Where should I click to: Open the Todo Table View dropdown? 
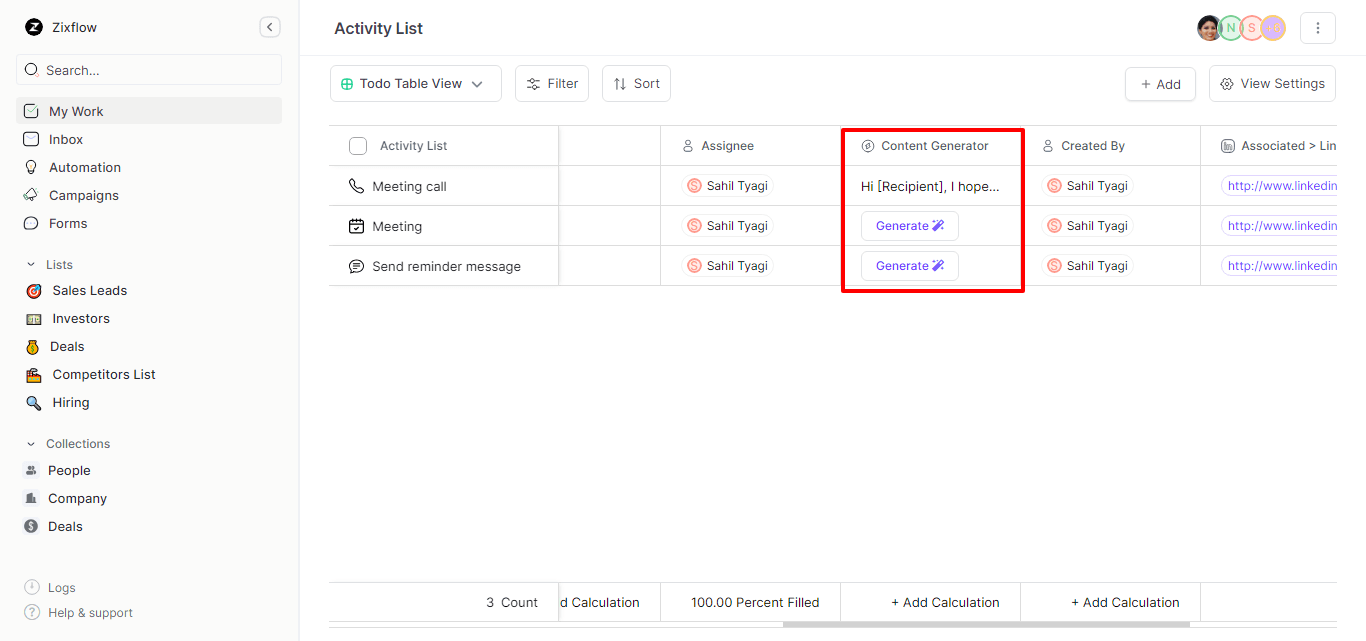(x=415, y=83)
